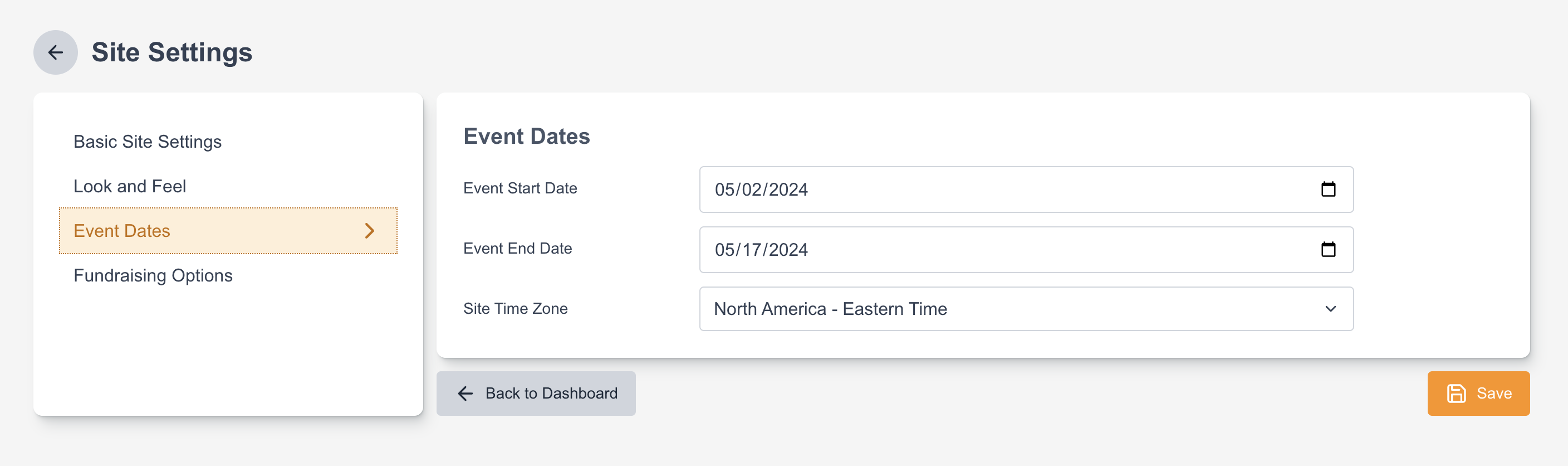Image resolution: width=1568 pixels, height=466 pixels.
Task: Open the Event Start Date calendar picker icon
Action: [x=1328, y=190]
